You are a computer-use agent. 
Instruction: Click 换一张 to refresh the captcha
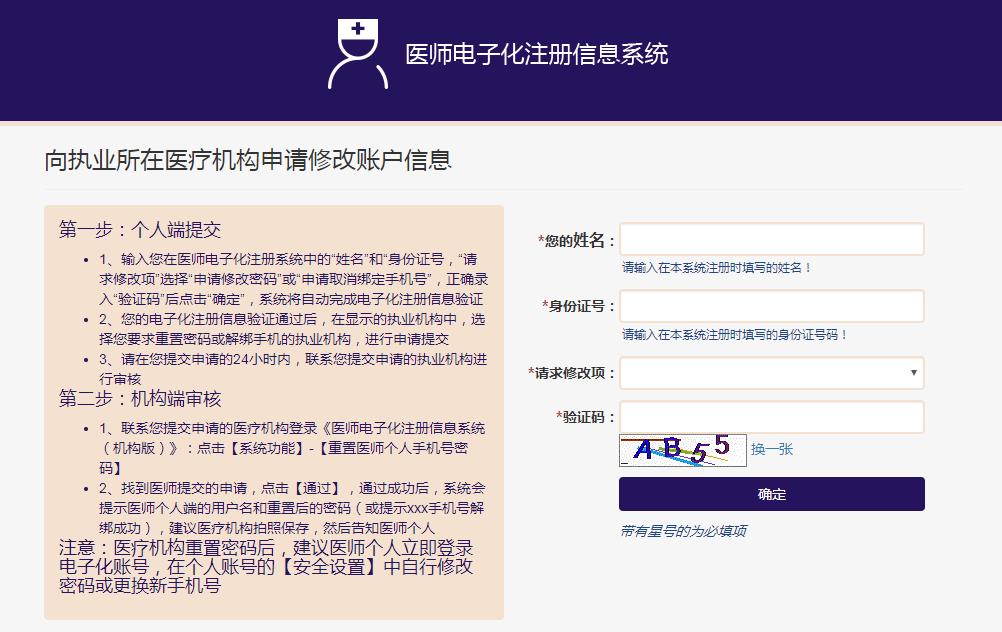(772, 450)
